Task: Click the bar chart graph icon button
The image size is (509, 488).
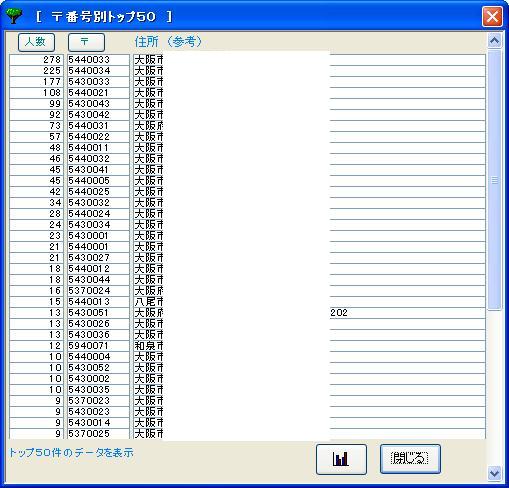Action: point(341,459)
